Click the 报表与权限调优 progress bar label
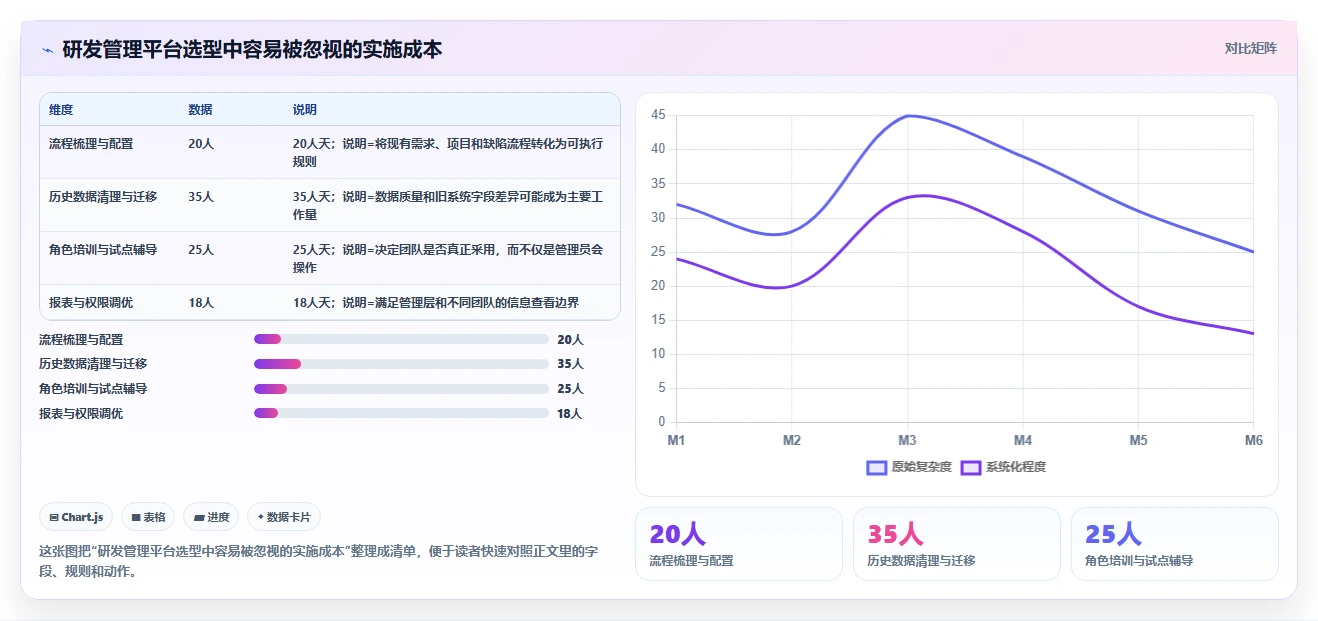 point(81,413)
